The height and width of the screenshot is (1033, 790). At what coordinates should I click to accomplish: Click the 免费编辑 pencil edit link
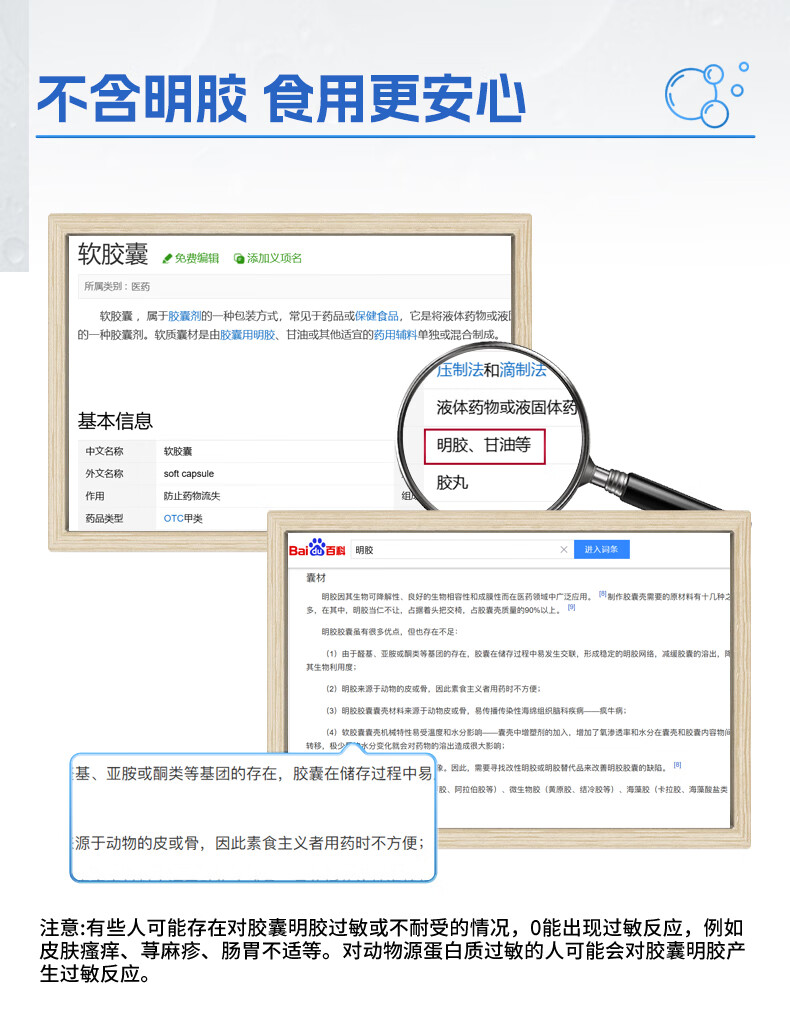coord(190,258)
